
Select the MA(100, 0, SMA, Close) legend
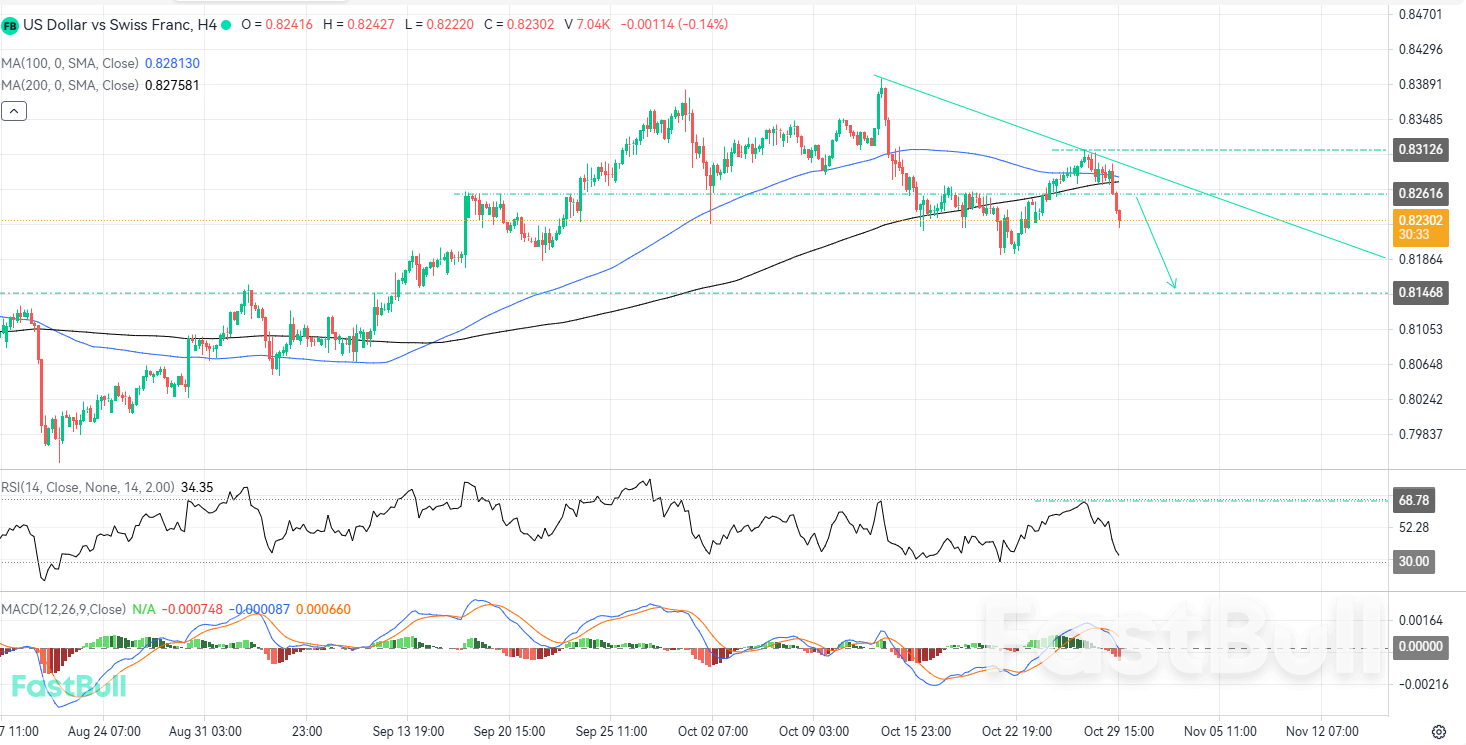click(x=70, y=63)
